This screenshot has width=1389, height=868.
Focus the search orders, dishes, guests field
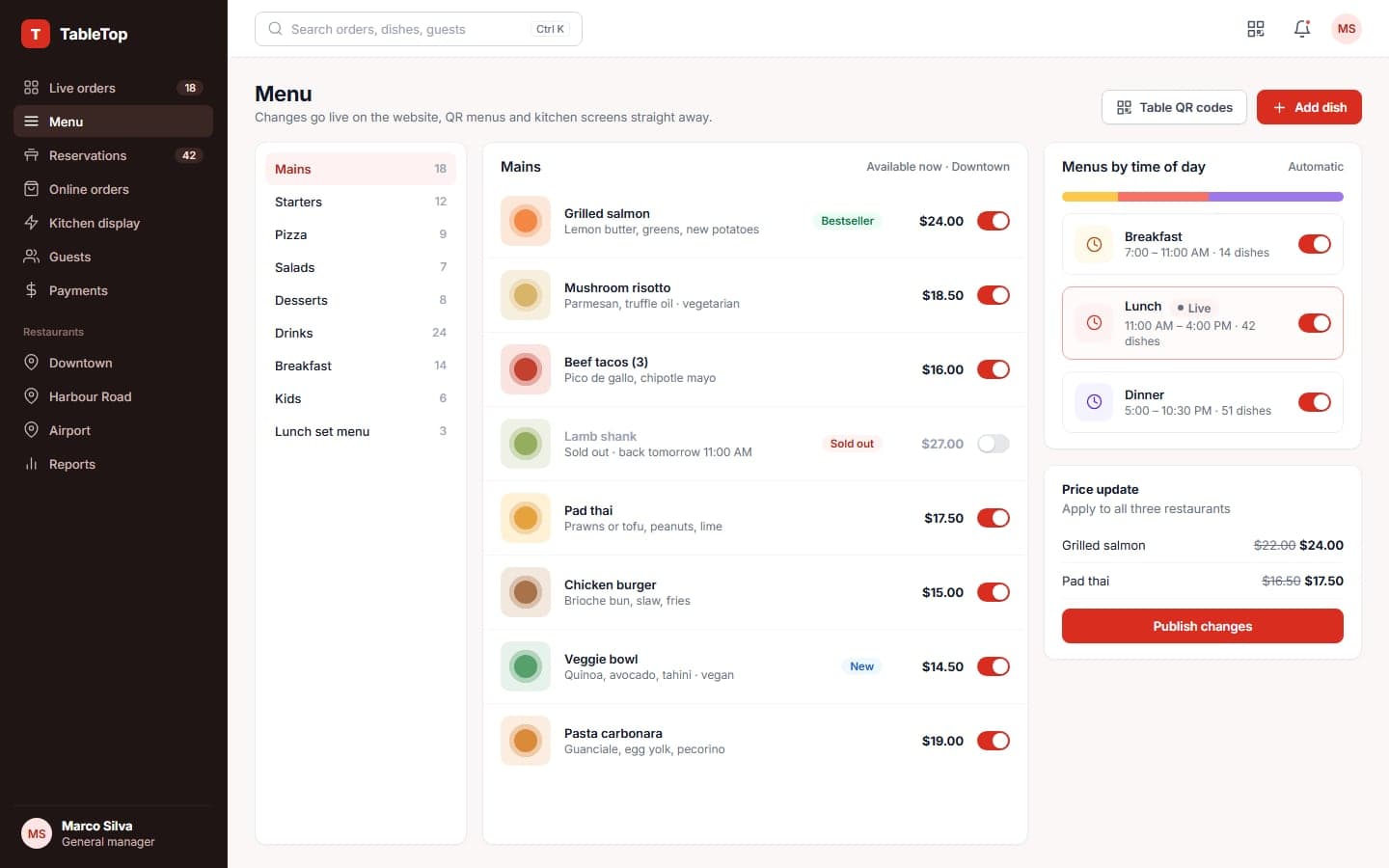(x=419, y=29)
